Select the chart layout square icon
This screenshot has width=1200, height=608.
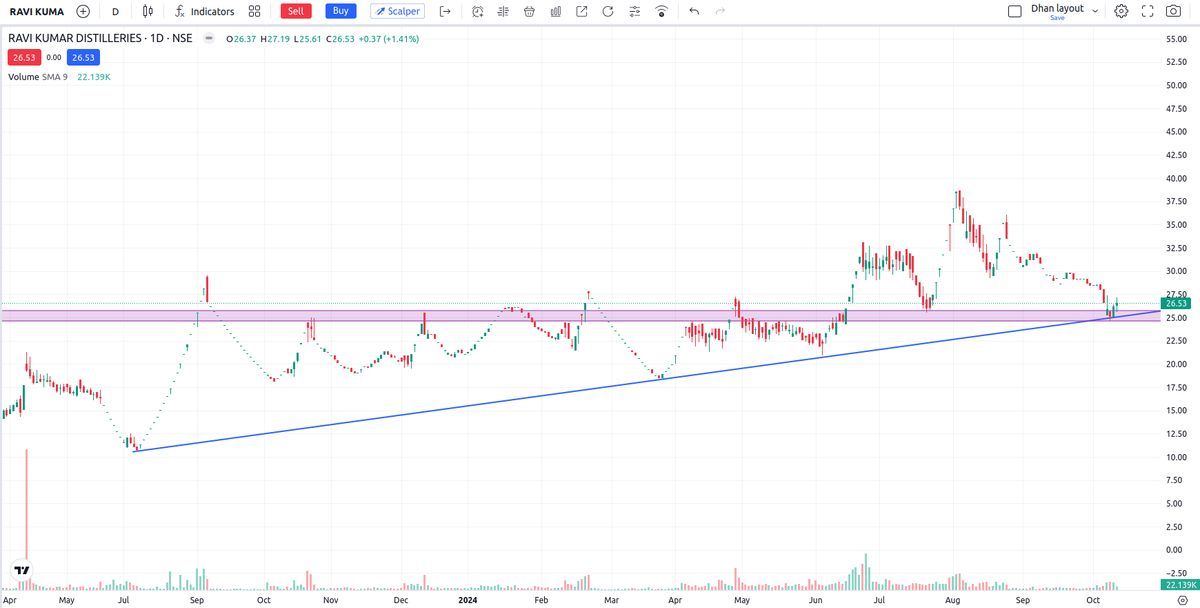[1015, 11]
